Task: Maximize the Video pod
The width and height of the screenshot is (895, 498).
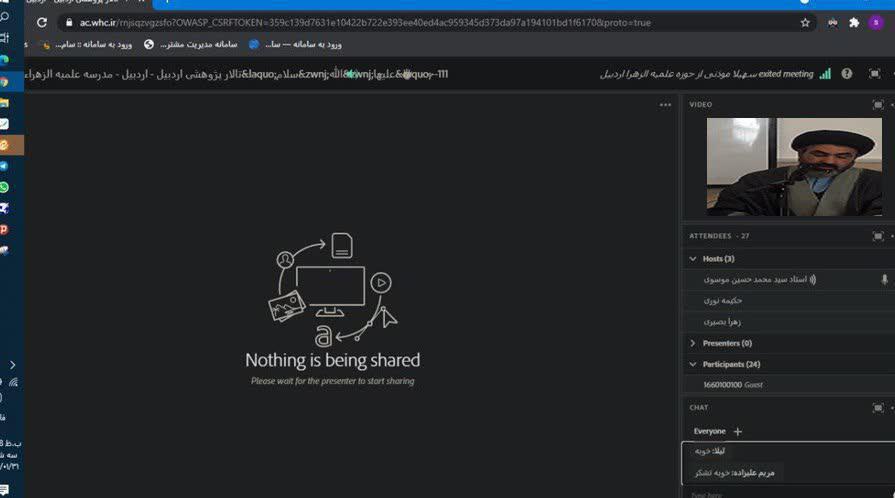Action: point(877,104)
